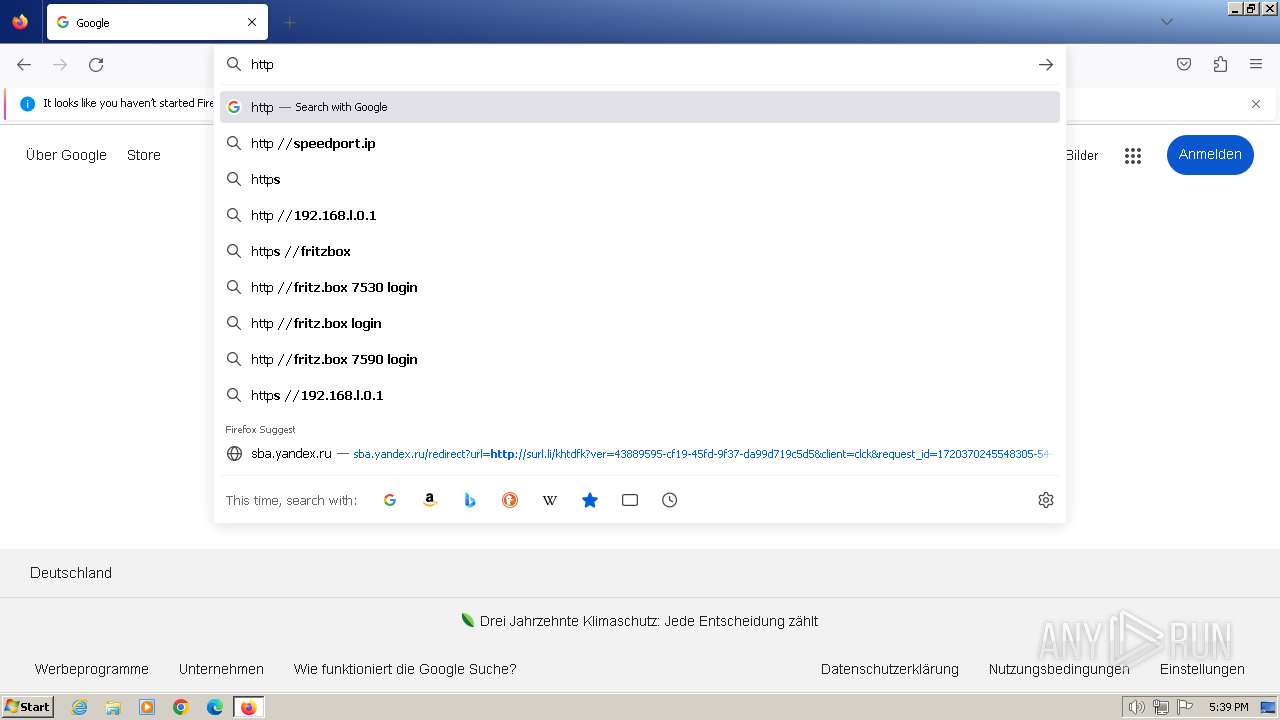The image size is (1280, 720).
Task: Click the volume speaker tray icon
Action: [1137, 707]
